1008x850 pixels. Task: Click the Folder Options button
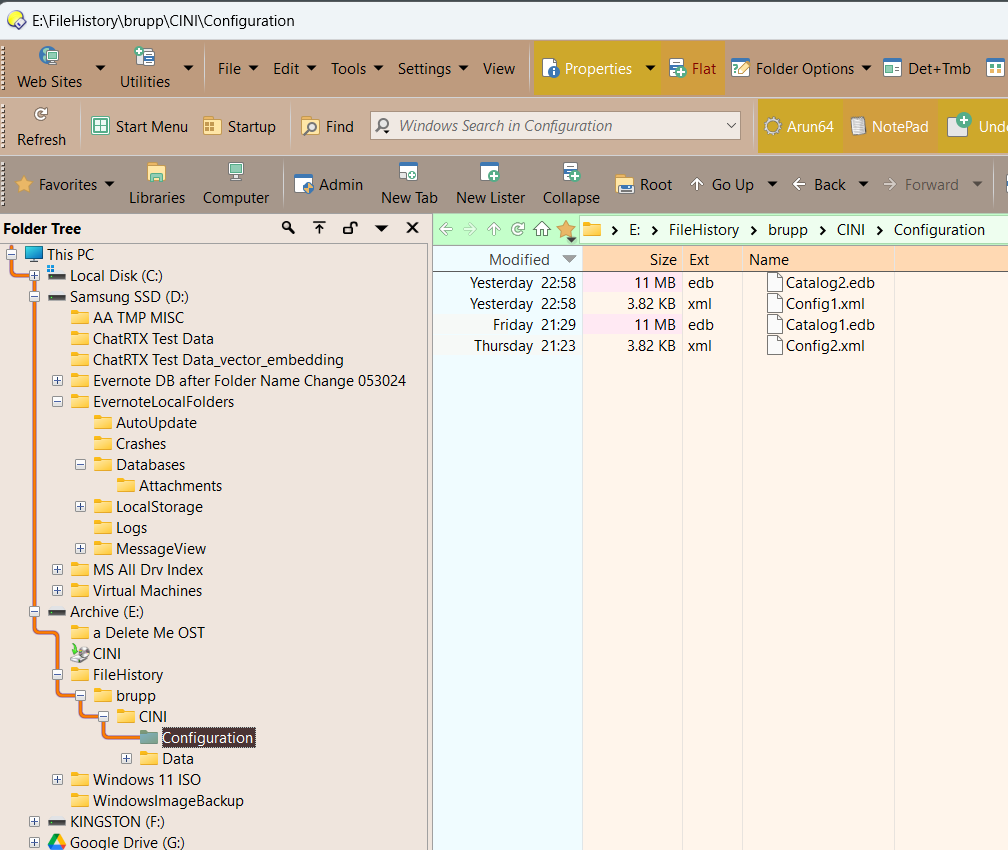793,69
